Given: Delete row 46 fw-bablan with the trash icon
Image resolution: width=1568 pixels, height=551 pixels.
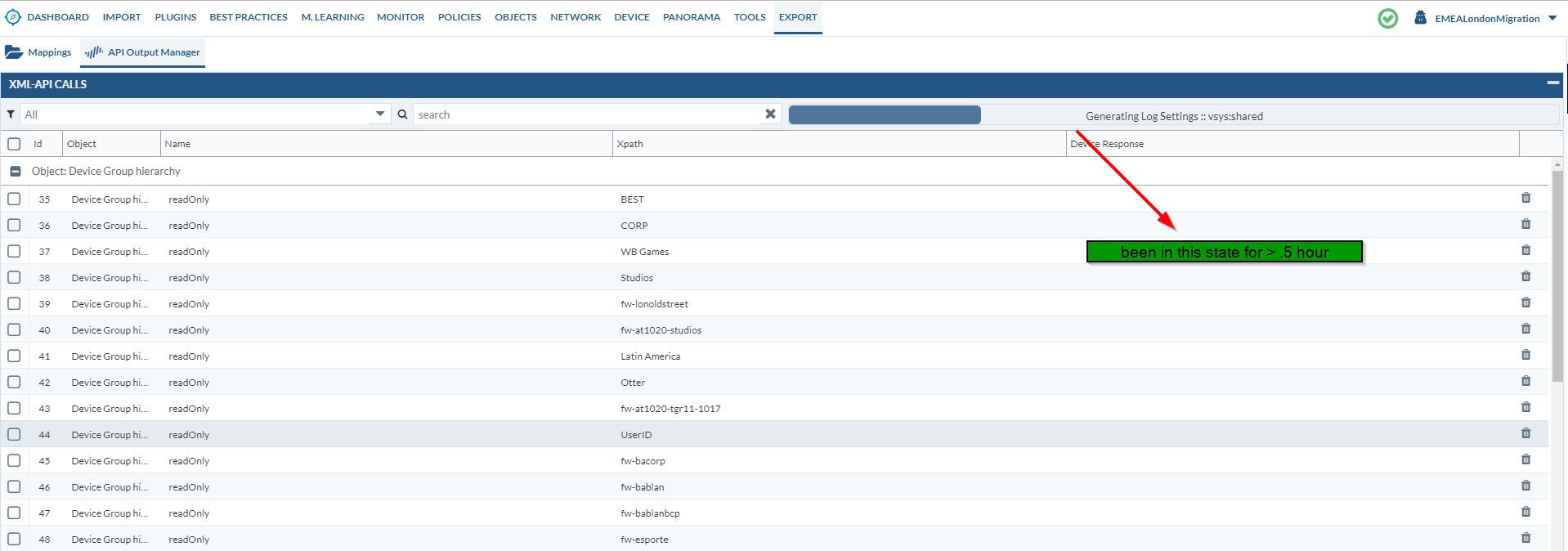Looking at the screenshot, I should [1525, 486].
